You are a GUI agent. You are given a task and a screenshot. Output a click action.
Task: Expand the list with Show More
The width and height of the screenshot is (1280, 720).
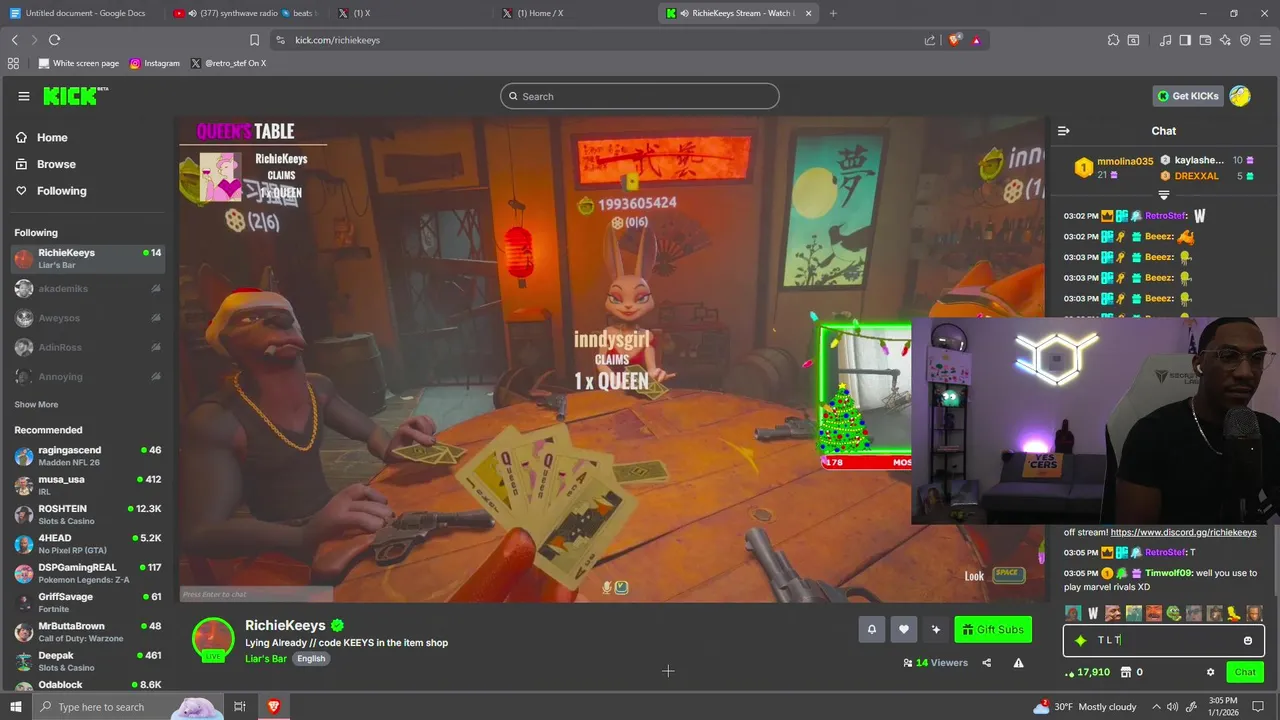[36, 405]
